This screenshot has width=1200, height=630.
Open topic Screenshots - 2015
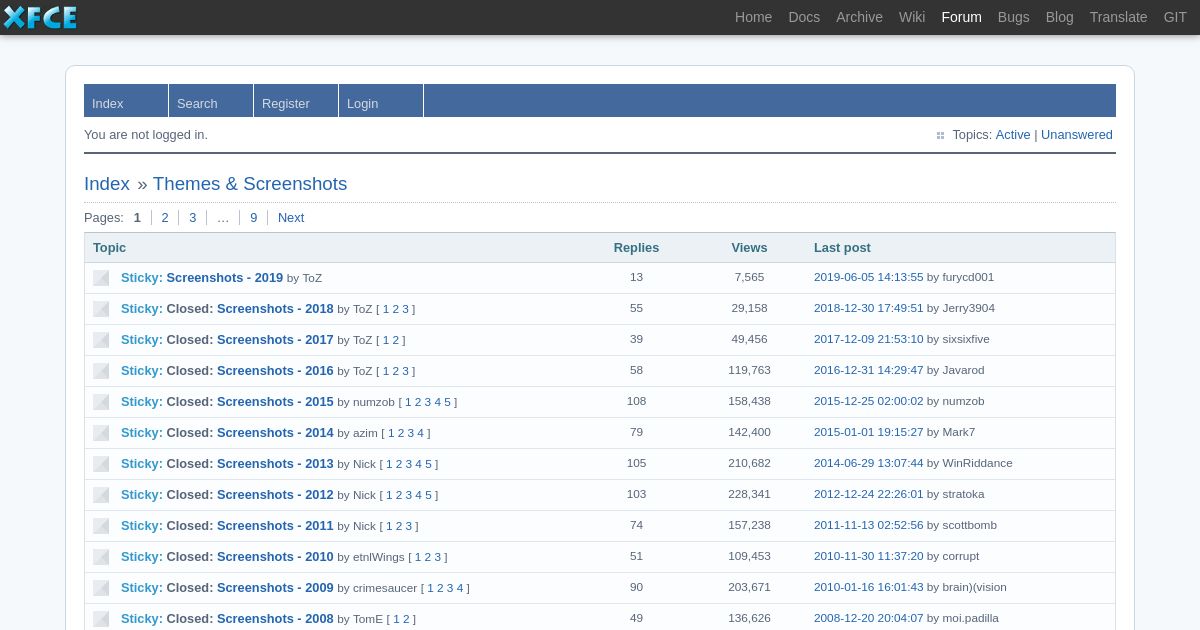point(275,402)
